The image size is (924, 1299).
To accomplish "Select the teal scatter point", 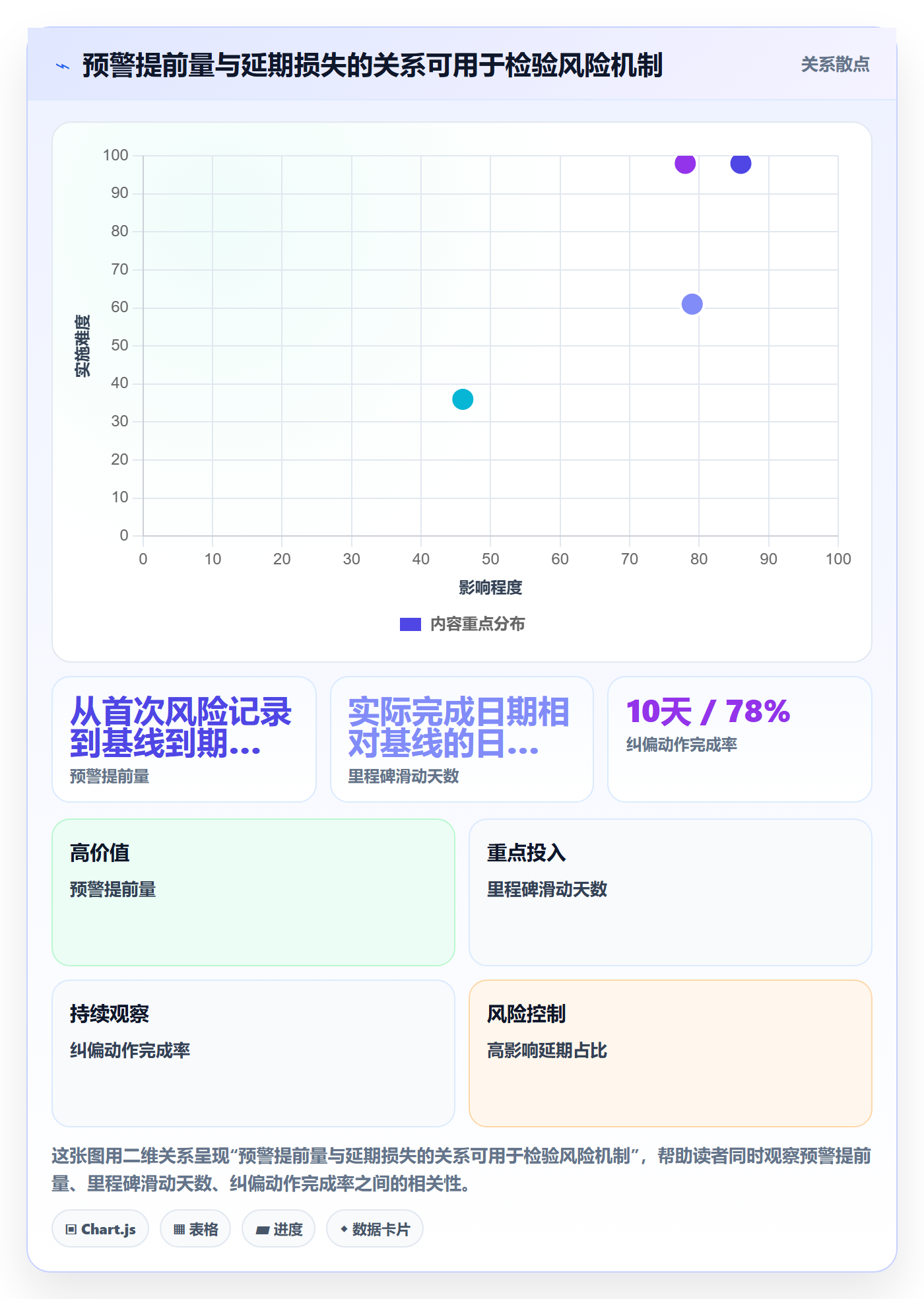I will (463, 399).
